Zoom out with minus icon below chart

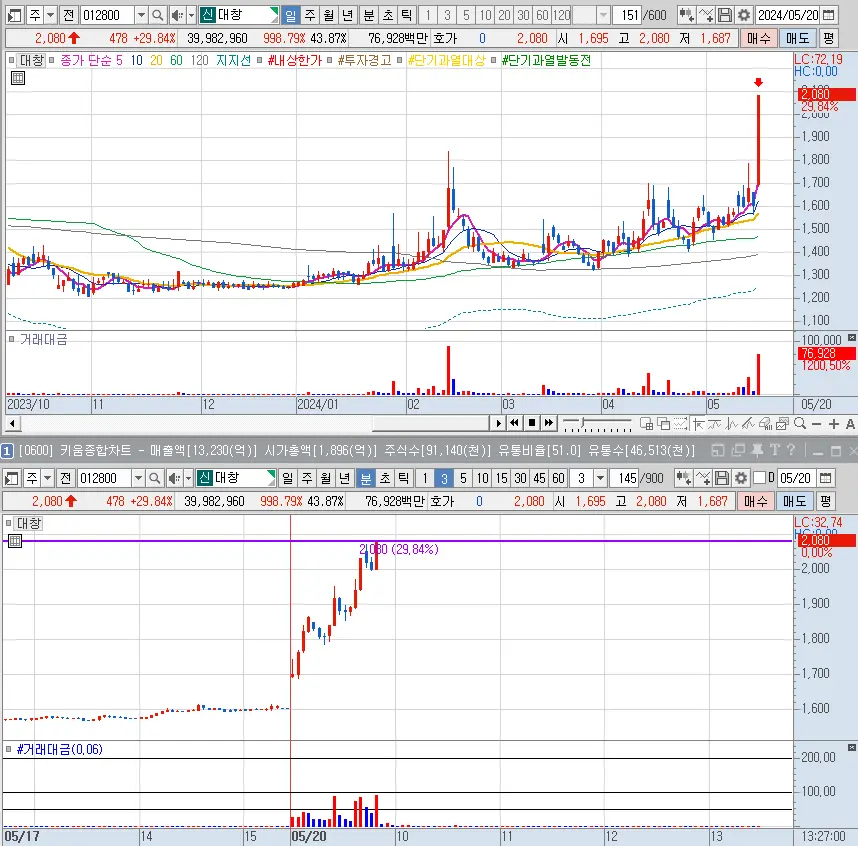[816, 424]
